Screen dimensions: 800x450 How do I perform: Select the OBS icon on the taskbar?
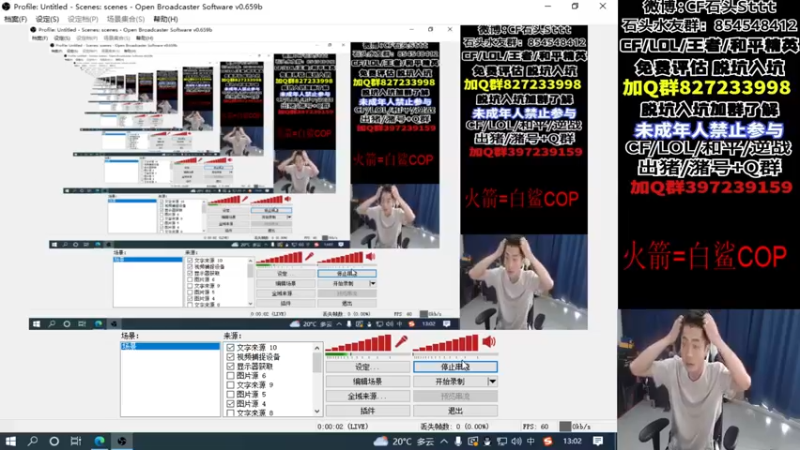coord(122,441)
